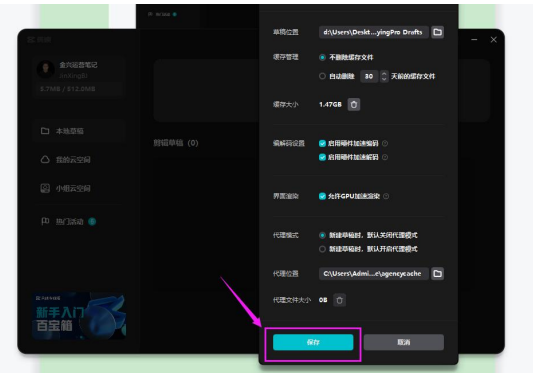Click info icon beside hardware decoding option

(x=385, y=157)
